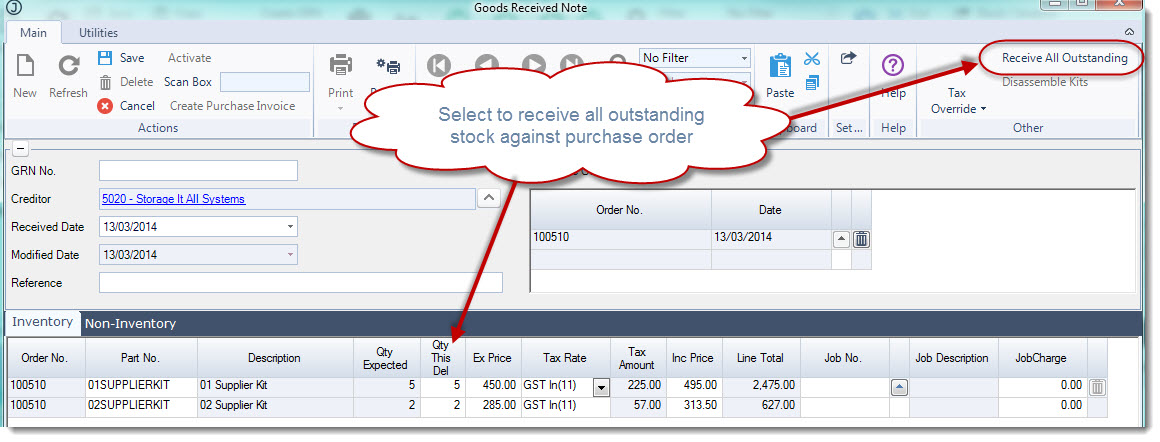
Task: Go to the first record navigation icon
Action: pos(438,65)
